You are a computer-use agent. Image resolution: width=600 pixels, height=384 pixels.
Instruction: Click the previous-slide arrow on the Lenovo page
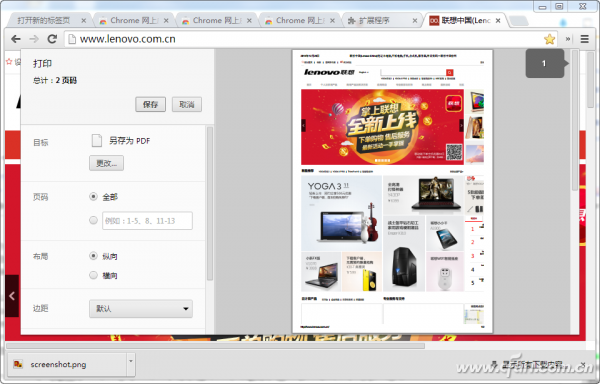click(11, 296)
